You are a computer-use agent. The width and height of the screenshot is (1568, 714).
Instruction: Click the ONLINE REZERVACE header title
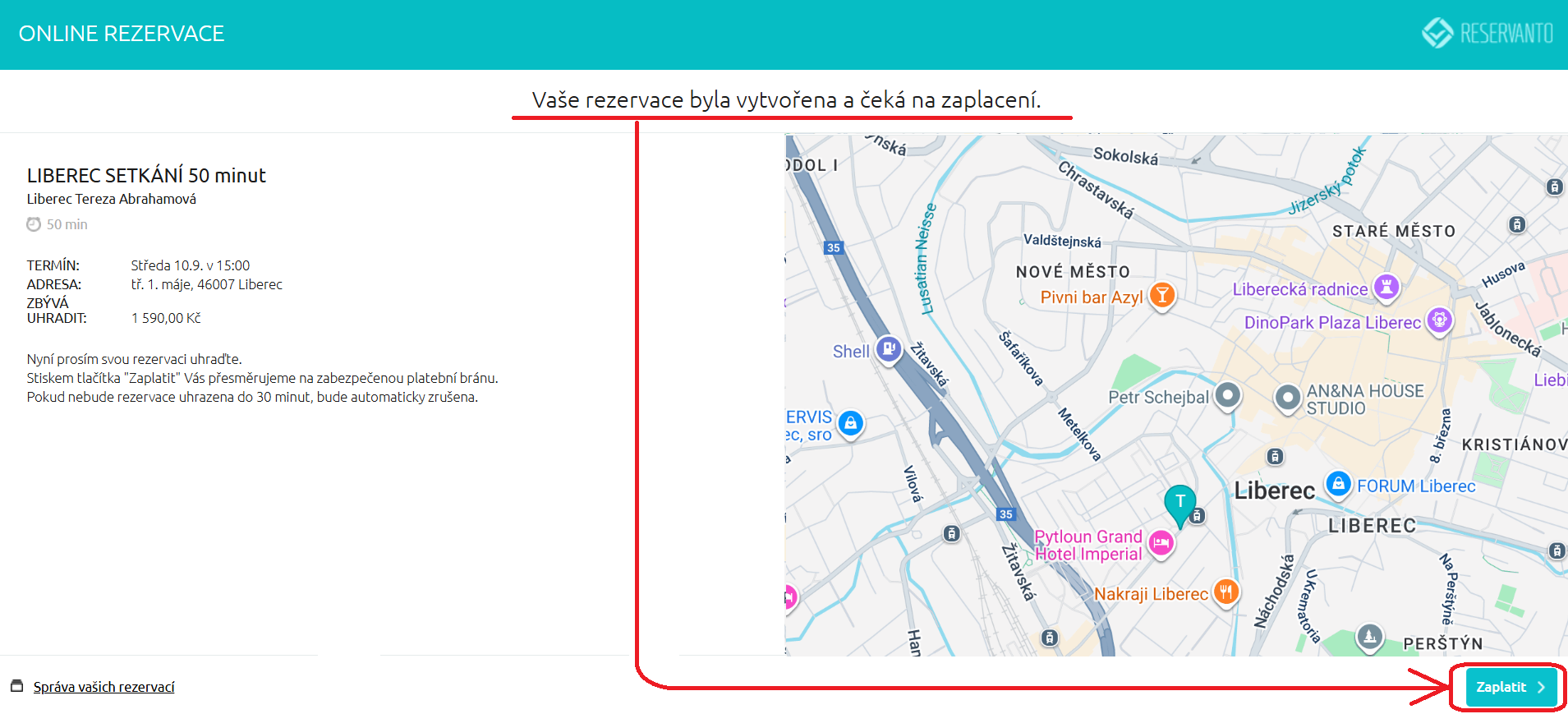pos(122,34)
